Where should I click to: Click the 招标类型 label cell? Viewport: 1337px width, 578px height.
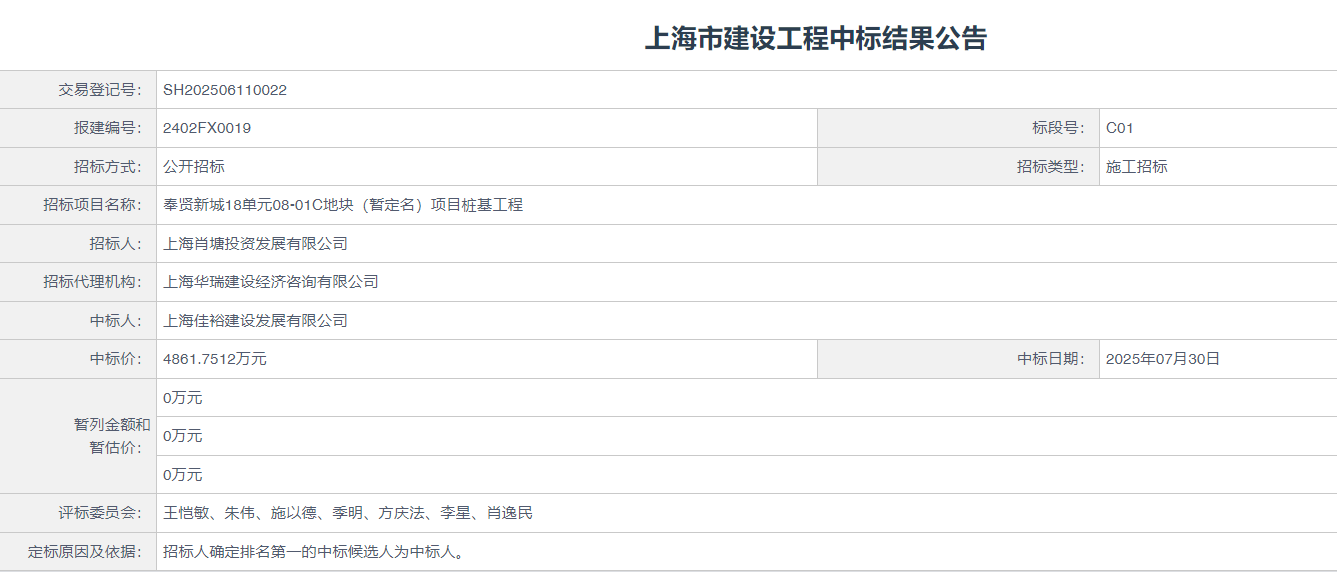(x=1050, y=167)
